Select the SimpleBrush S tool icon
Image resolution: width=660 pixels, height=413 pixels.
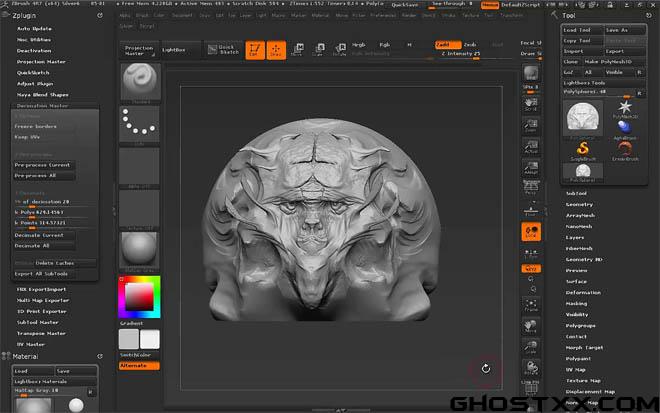click(583, 151)
